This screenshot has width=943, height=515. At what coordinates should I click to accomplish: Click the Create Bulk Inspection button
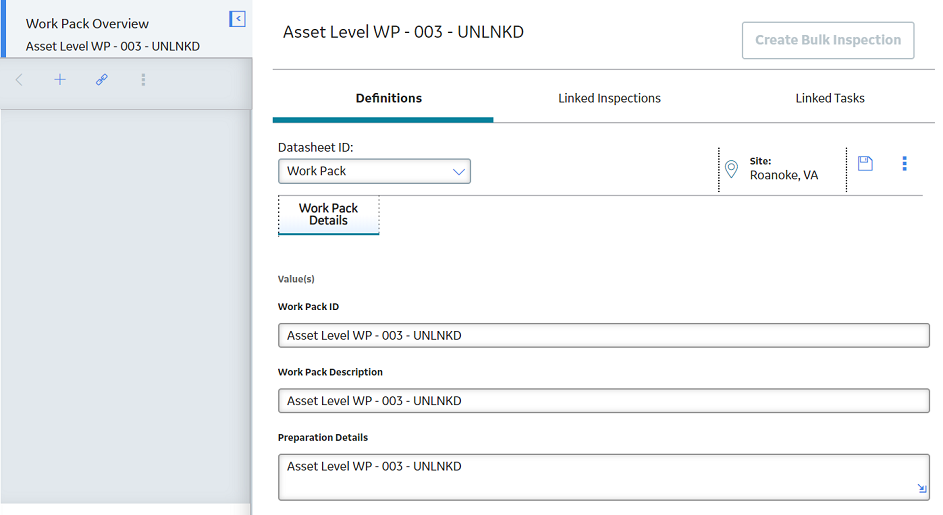point(828,40)
